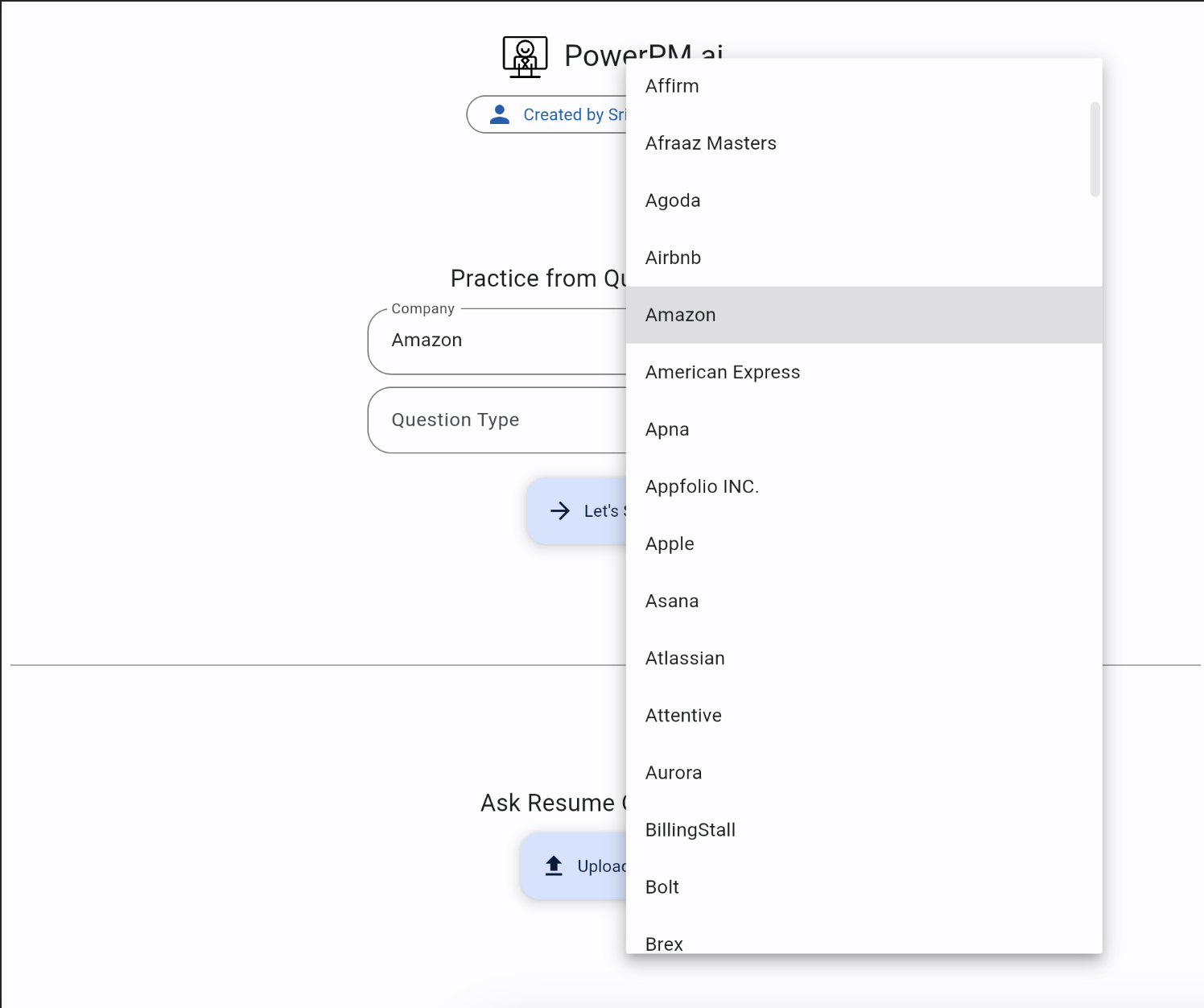Choose Asana in the company options
Image resolution: width=1204 pixels, height=1008 pixels.
864,601
